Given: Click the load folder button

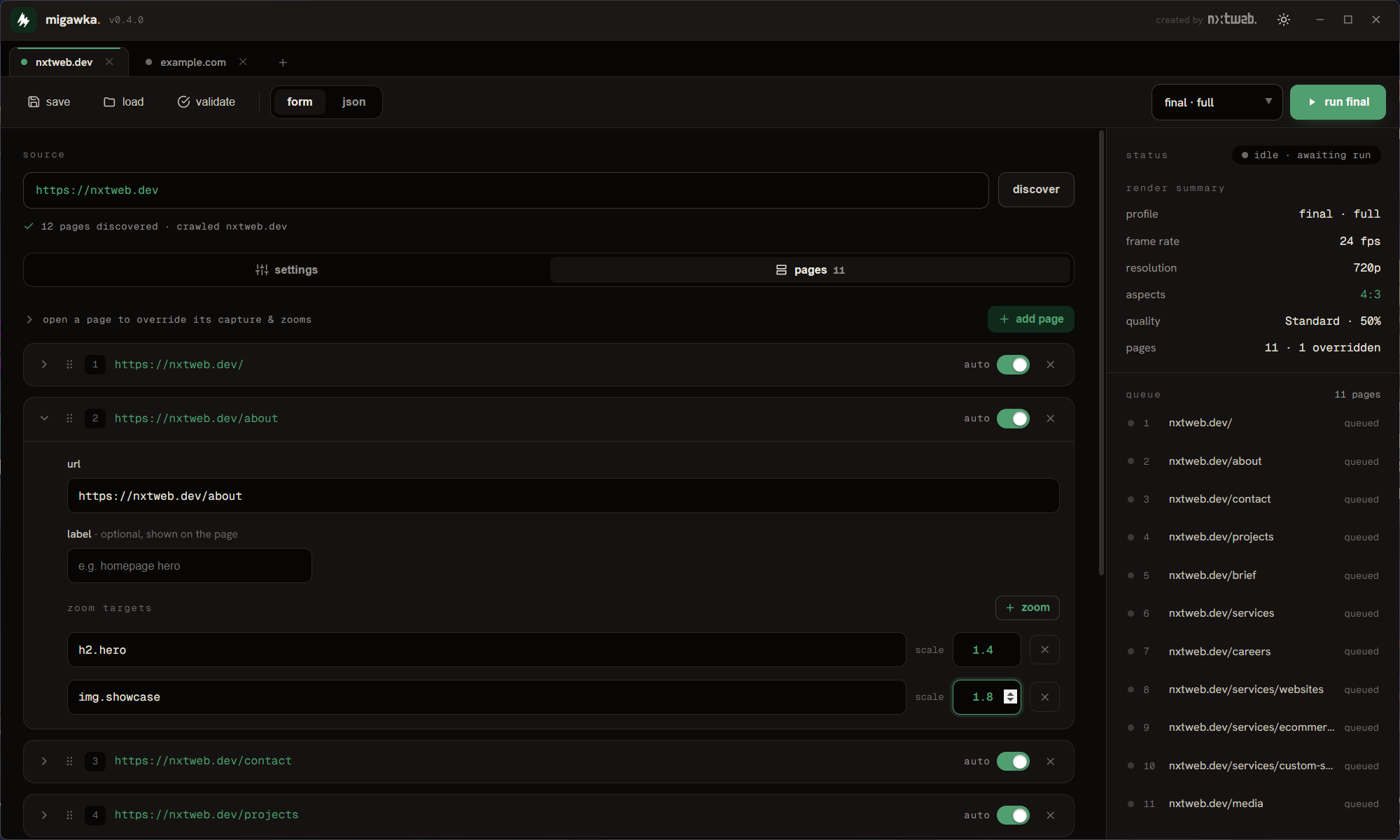Looking at the screenshot, I should [124, 101].
